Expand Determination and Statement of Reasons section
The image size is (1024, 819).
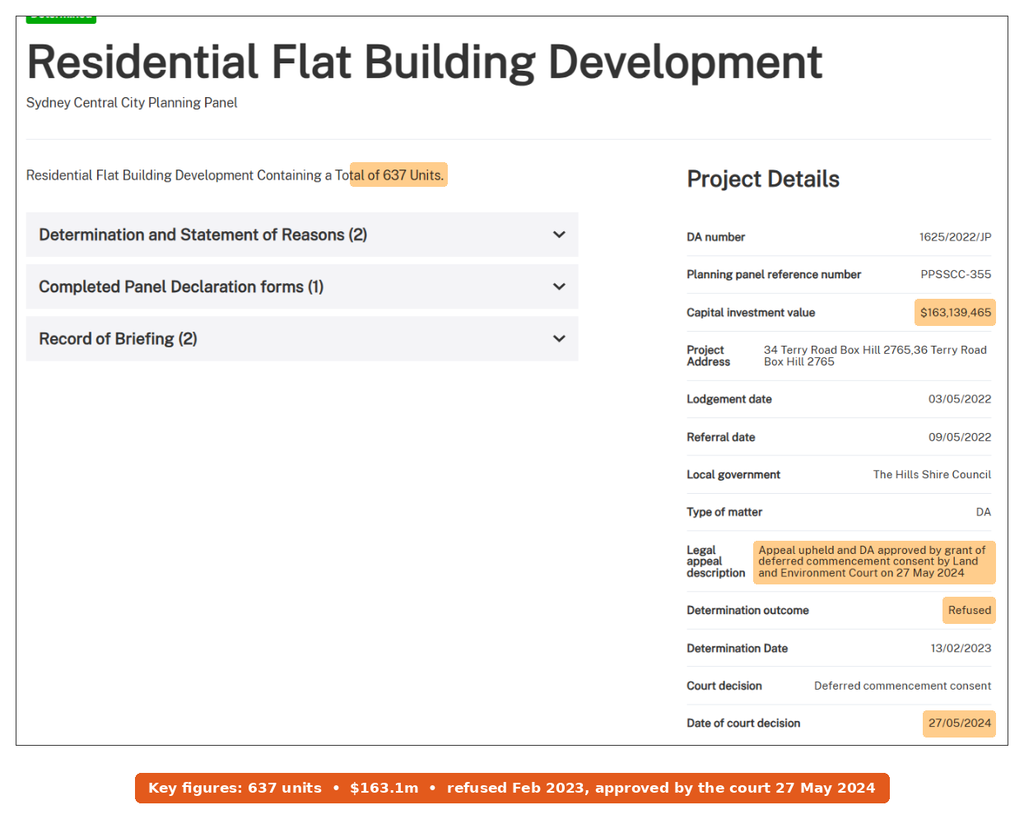pos(302,234)
